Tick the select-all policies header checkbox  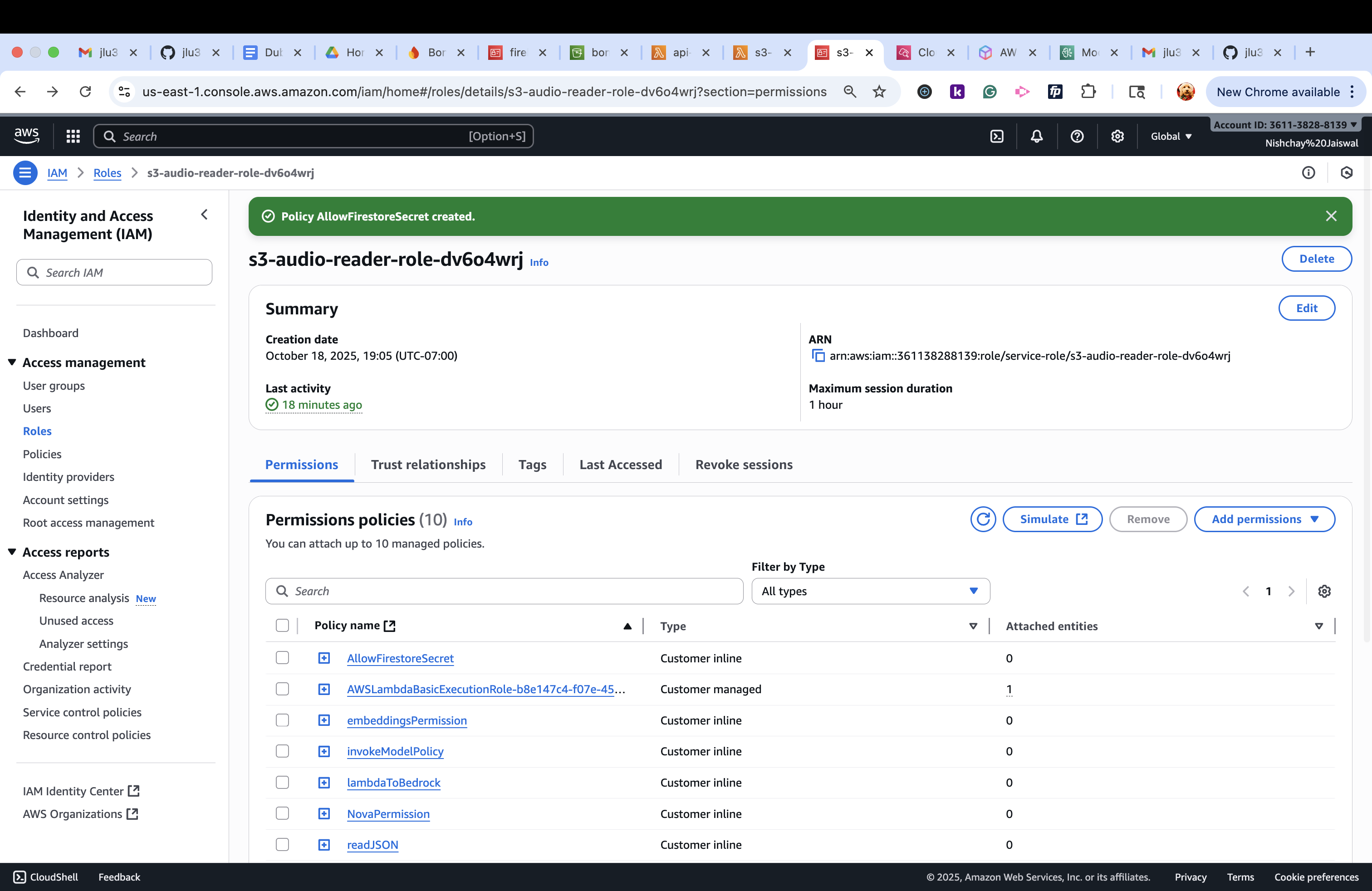coord(283,626)
